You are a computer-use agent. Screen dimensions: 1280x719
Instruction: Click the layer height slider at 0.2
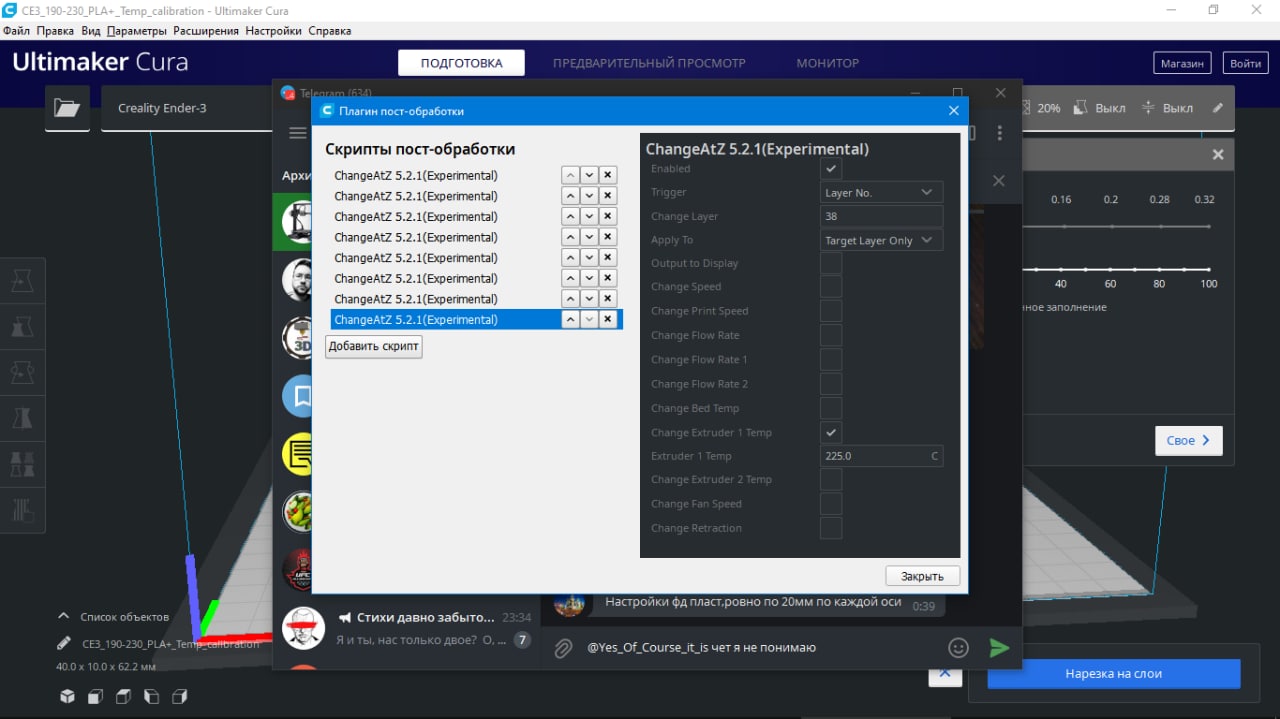1111,227
